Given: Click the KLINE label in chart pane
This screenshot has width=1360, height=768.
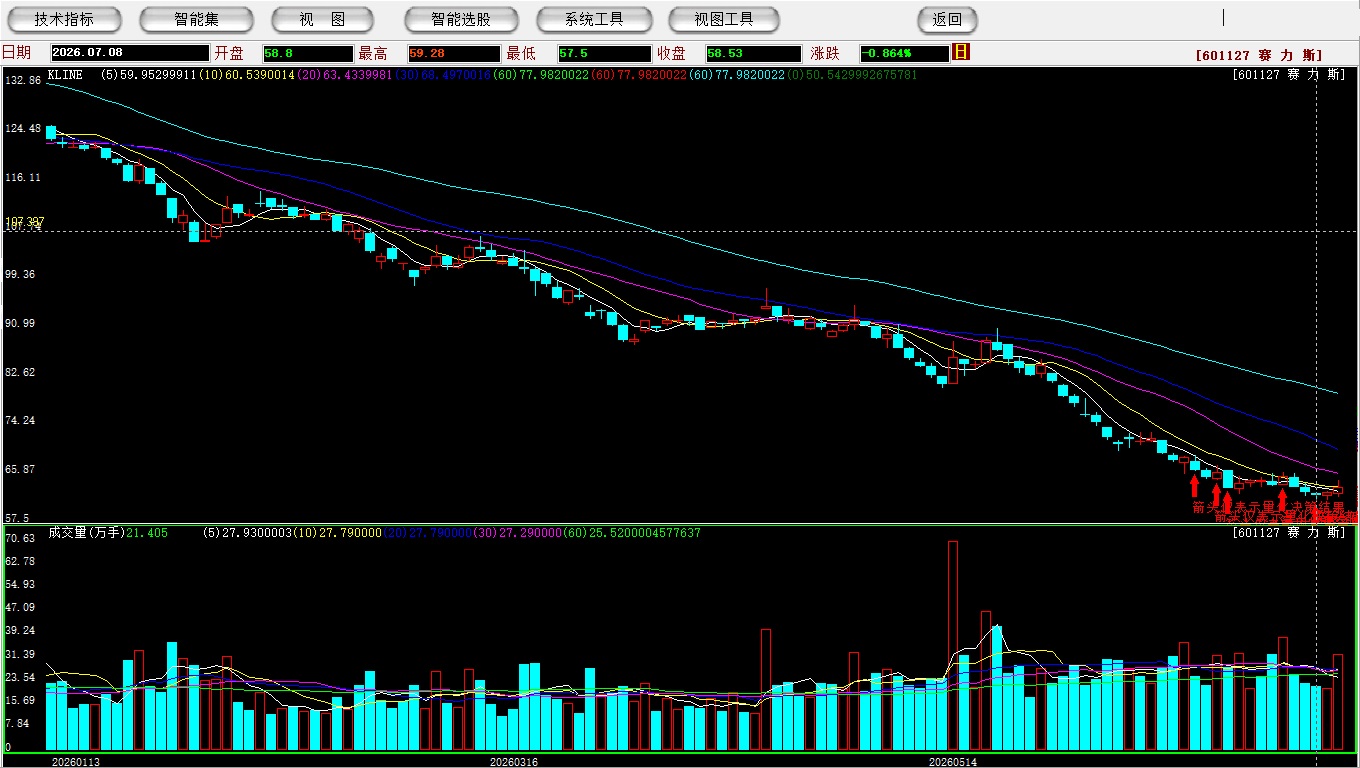Looking at the screenshot, I should pos(65,75).
